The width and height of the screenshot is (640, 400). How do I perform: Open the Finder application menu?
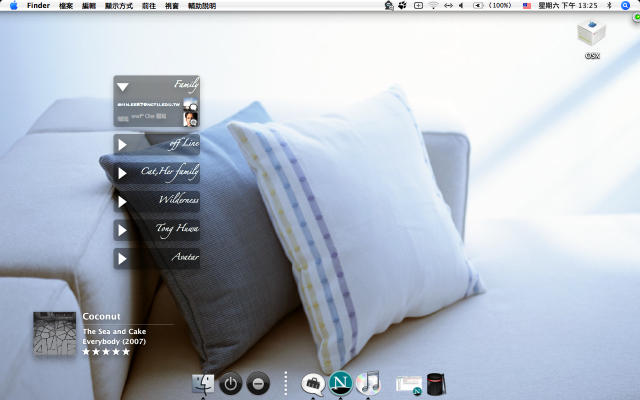tap(38, 6)
